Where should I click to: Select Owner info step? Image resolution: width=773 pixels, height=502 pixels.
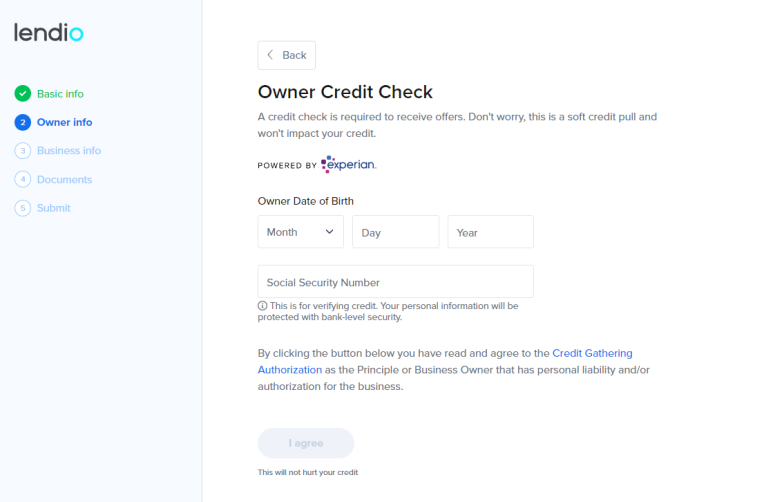[65, 122]
